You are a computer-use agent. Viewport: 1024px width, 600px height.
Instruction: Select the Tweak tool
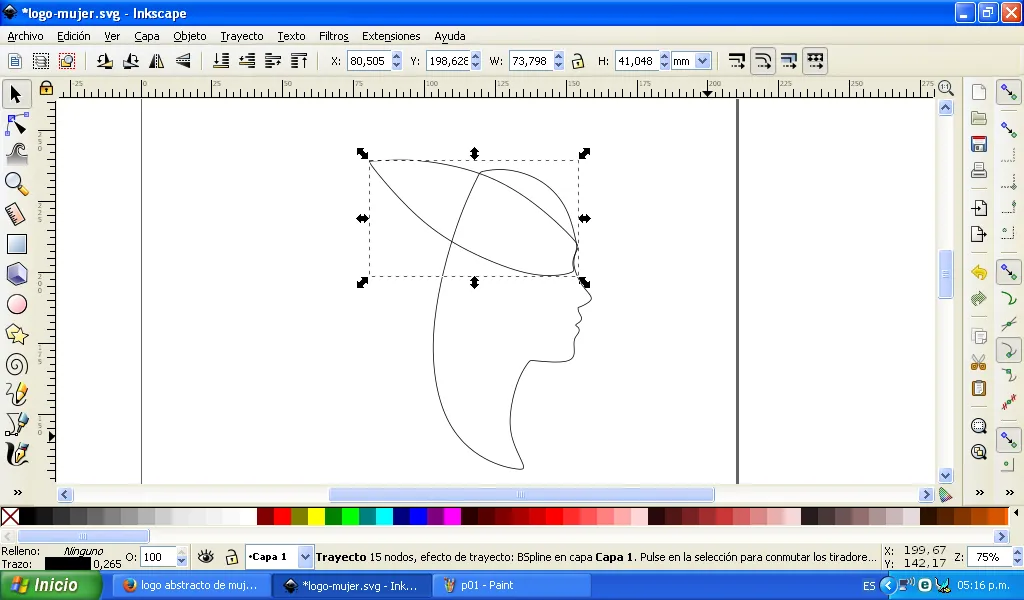(x=16, y=153)
